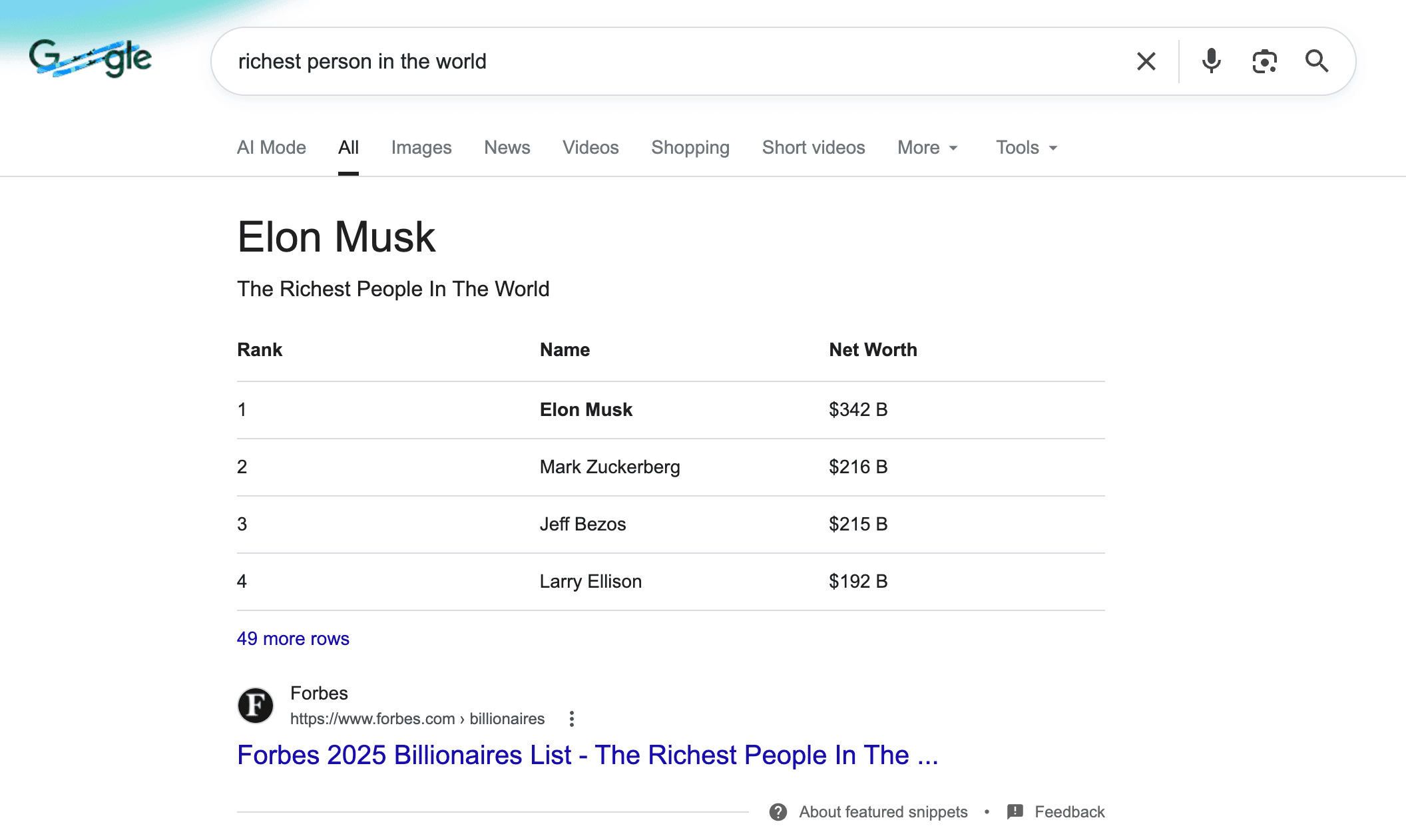Viewport: 1406px width, 840px height.
Task: Switch to the News tab
Action: 507,147
